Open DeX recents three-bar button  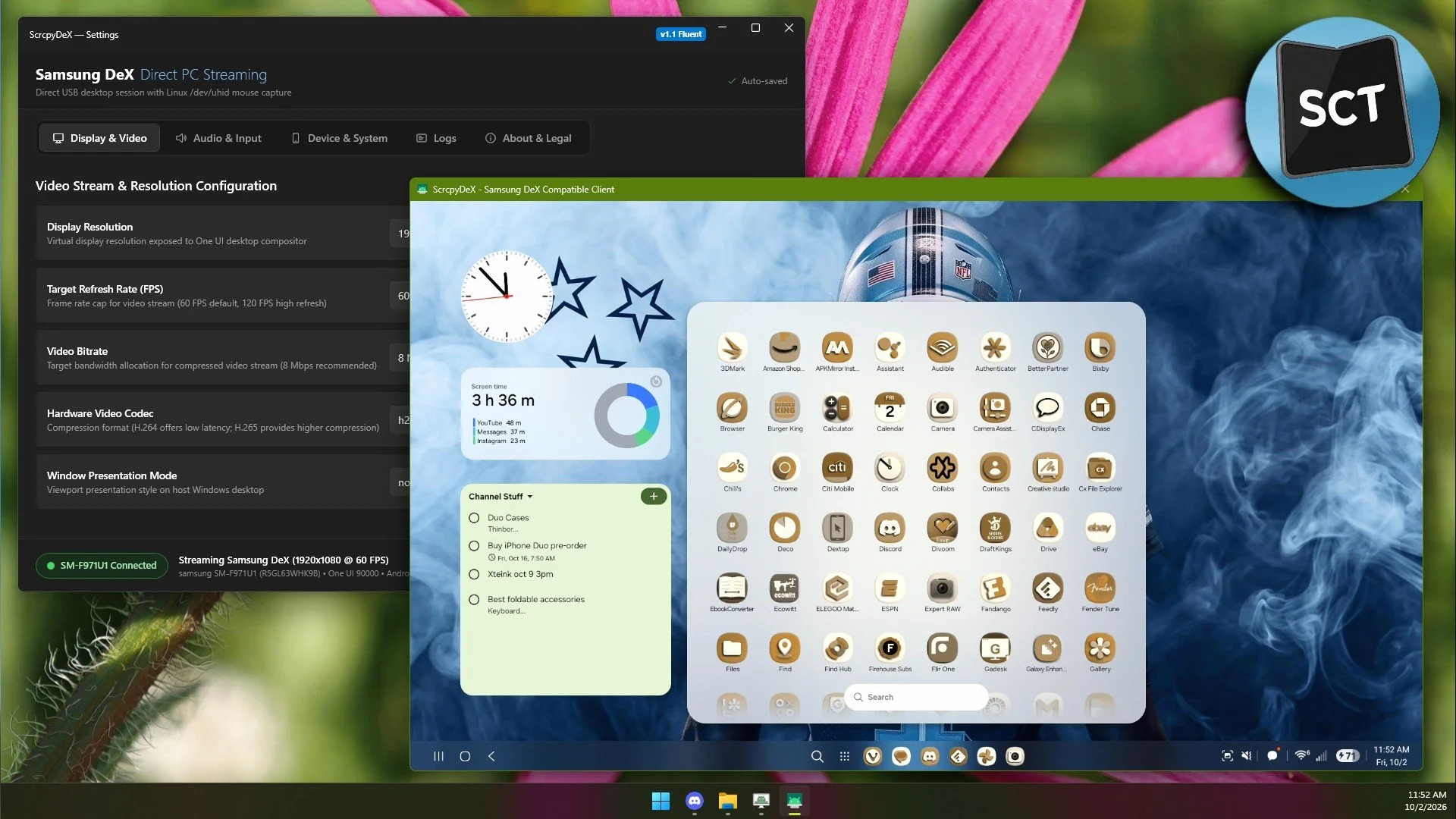click(438, 756)
